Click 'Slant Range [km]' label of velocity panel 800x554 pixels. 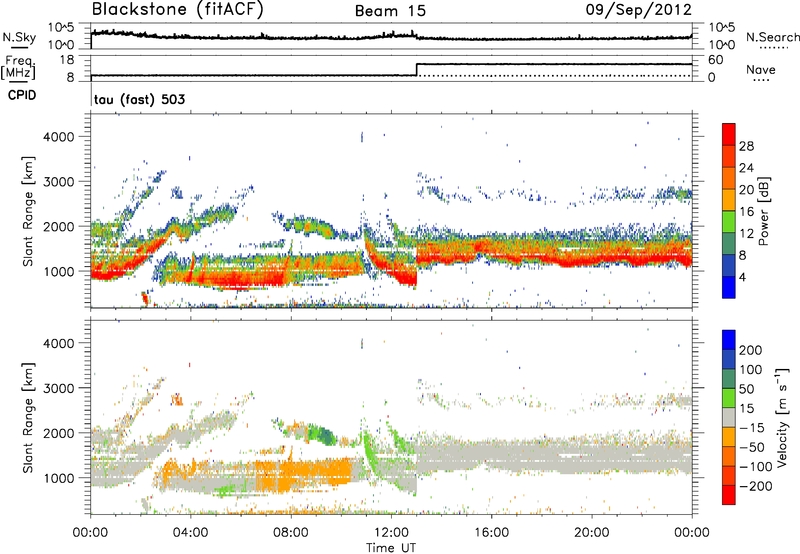pyautogui.click(x=28, y=417)
